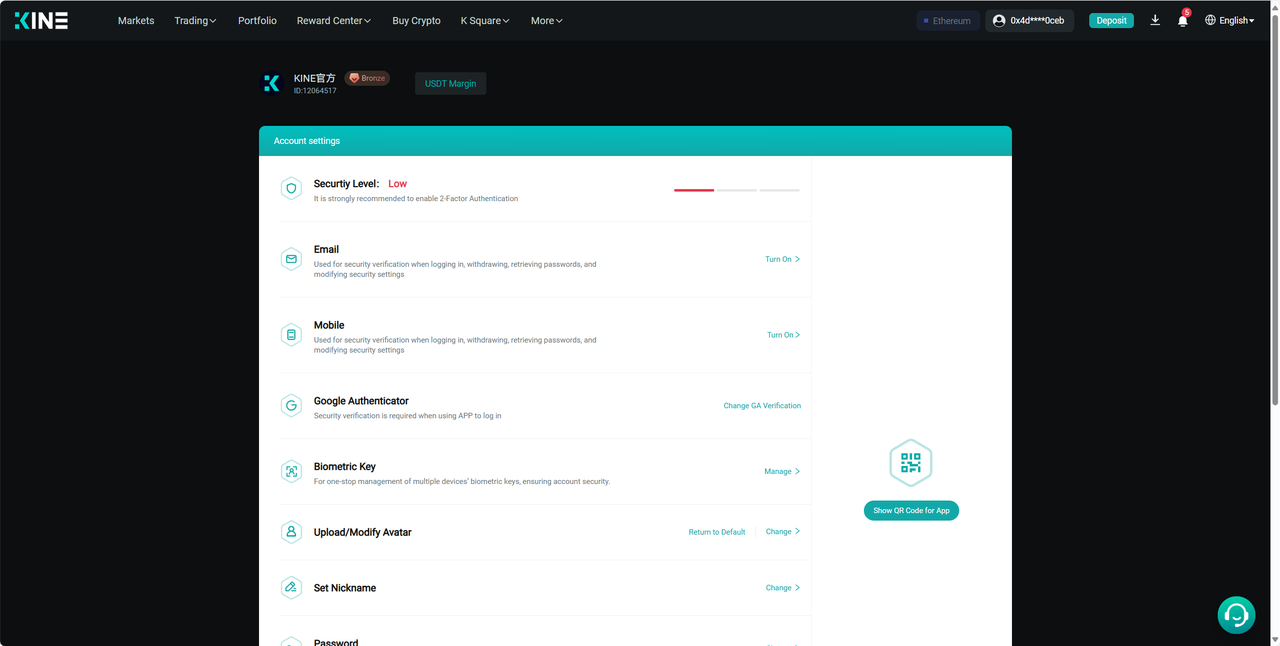Image resolution: width=1280 pixels, height=646 pixels.
Task: Click the Biometric Key face-scan icon
Action: click(x=291, y=472)
